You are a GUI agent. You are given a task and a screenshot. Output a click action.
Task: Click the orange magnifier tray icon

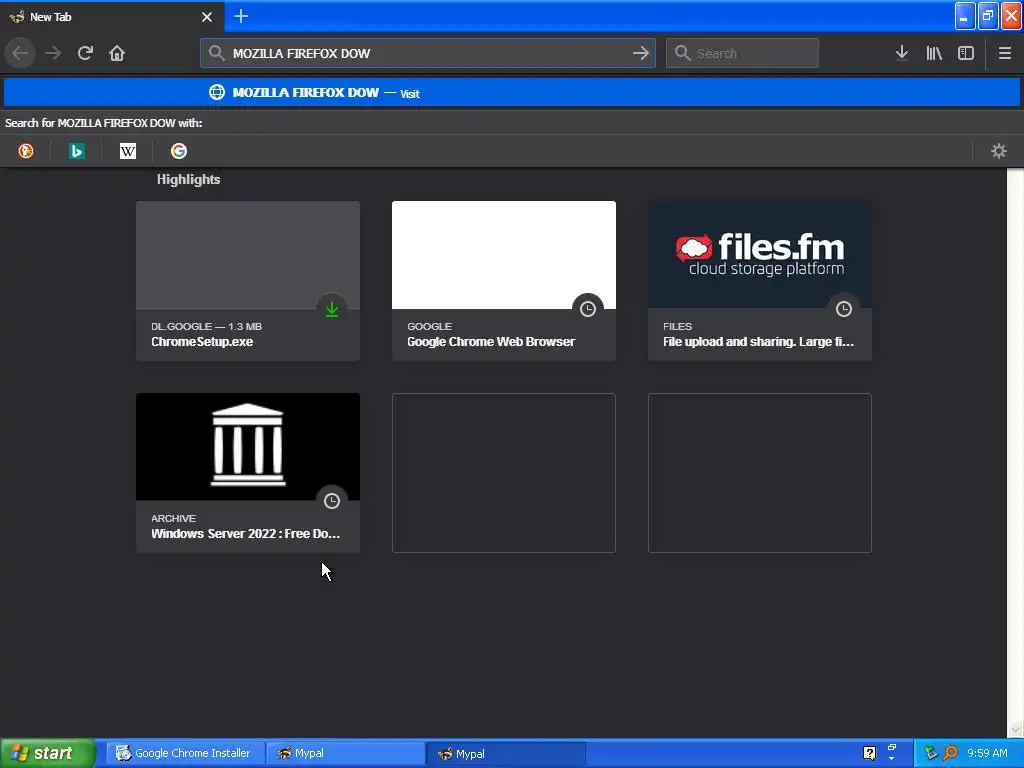coord(950,753)
